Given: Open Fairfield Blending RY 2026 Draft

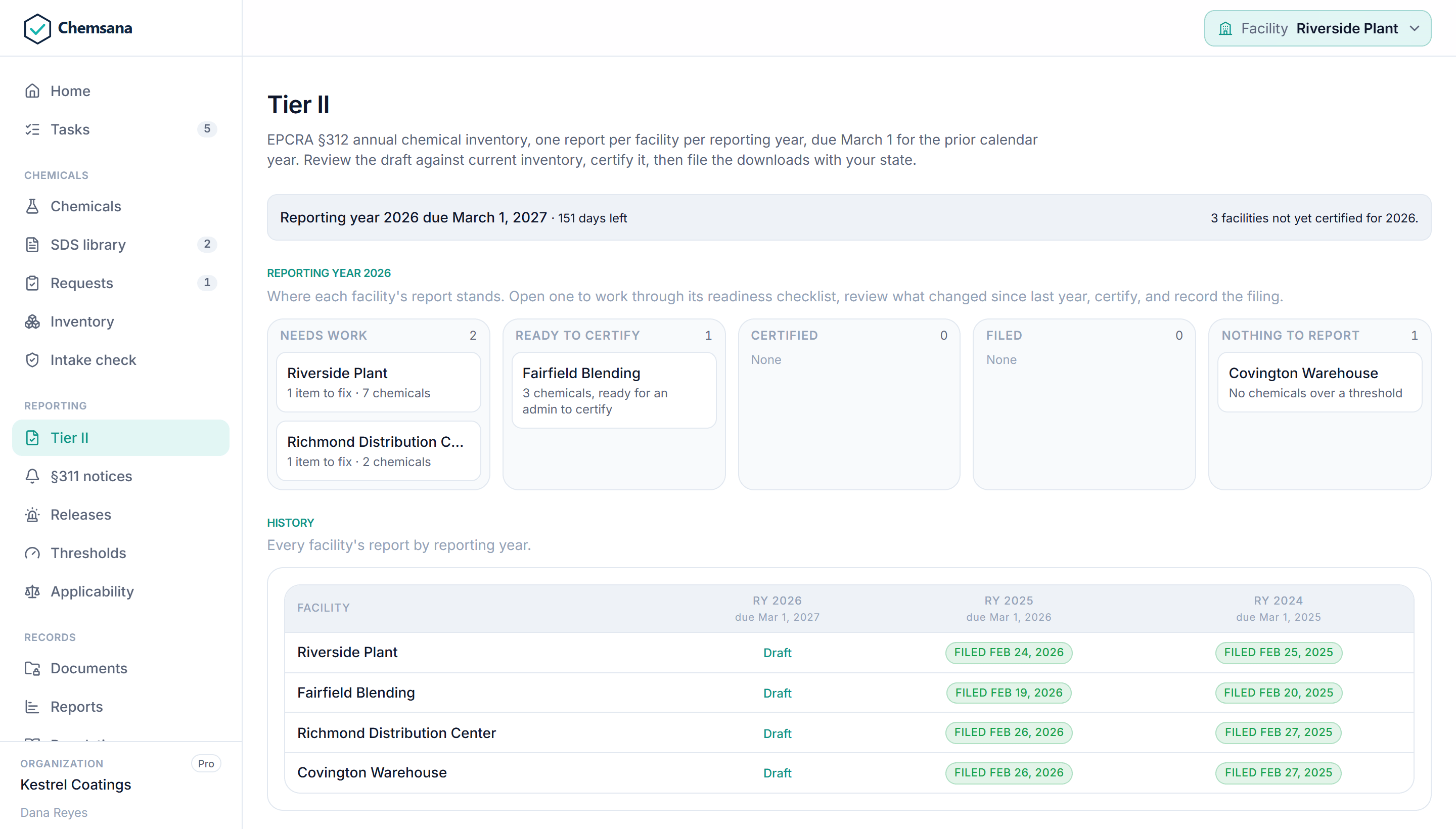Looking at the screenshot, I should point(777,693).
